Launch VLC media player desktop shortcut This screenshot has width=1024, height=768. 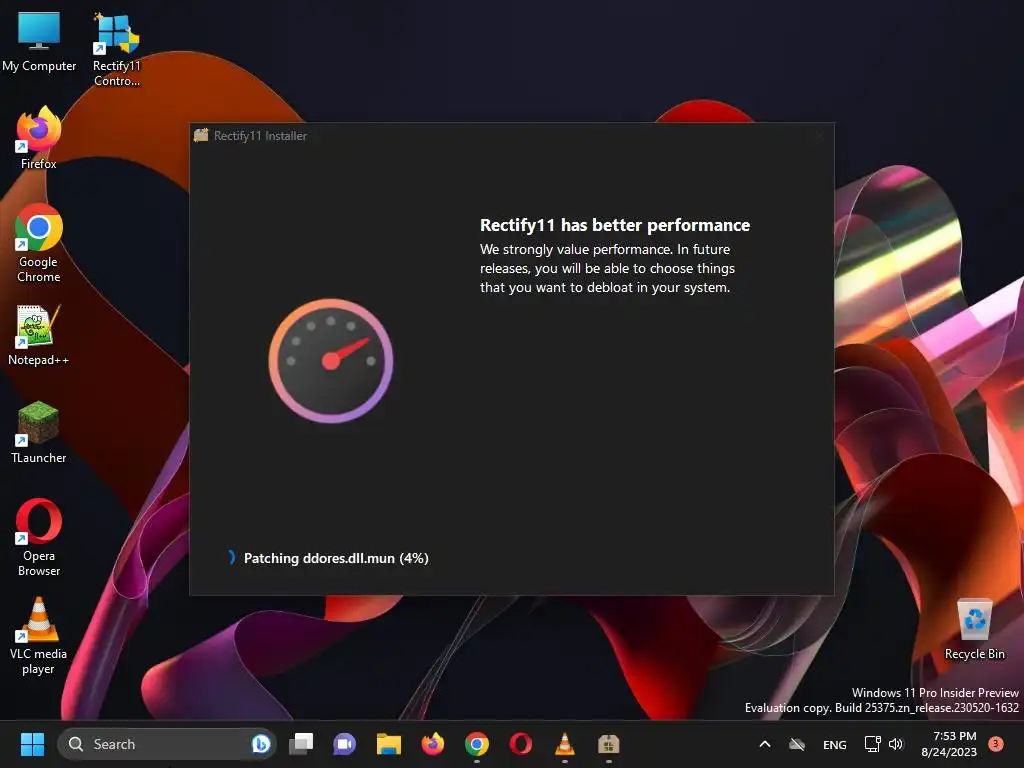click(38, 636)
